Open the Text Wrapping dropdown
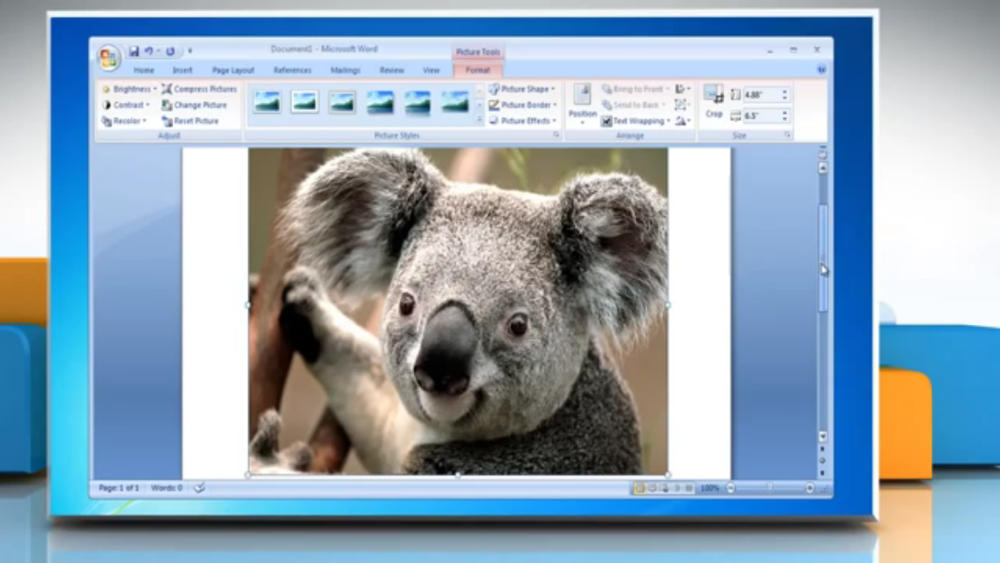 [636, 121]
